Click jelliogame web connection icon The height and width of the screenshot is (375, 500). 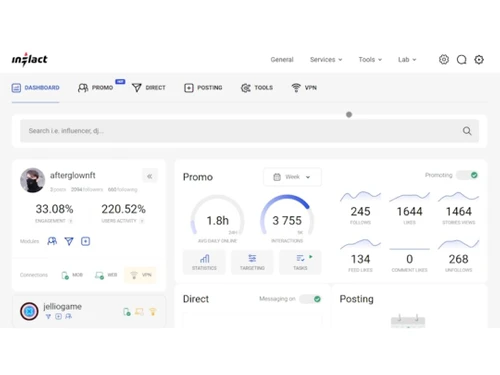tap(139, 312)
